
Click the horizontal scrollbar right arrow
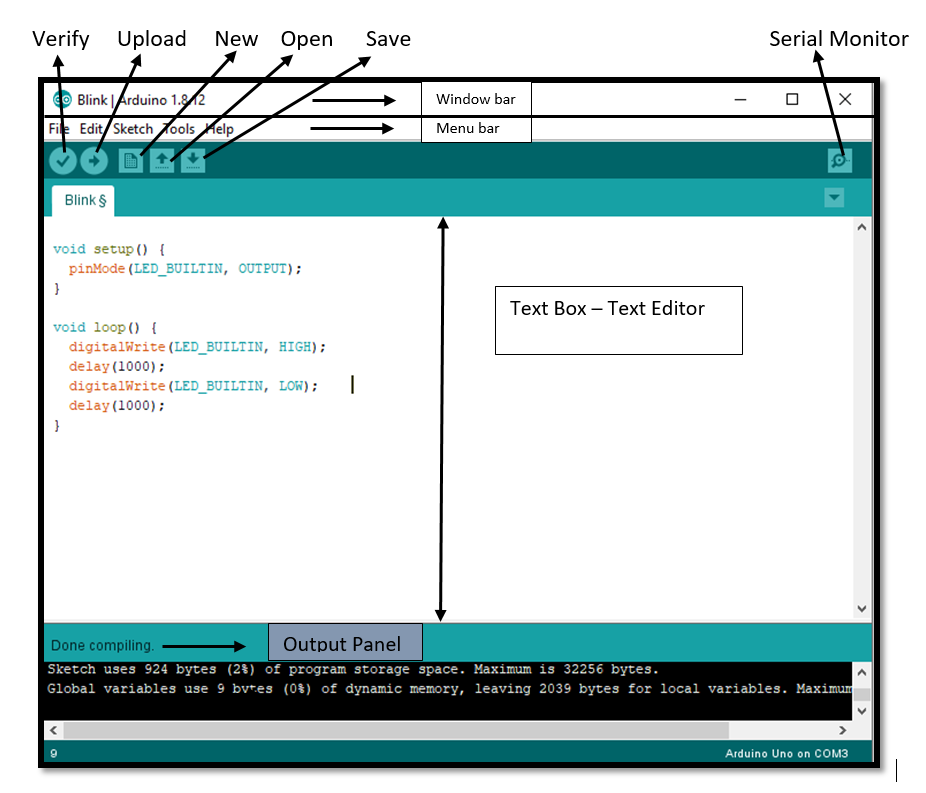click(x=843, y=730)
